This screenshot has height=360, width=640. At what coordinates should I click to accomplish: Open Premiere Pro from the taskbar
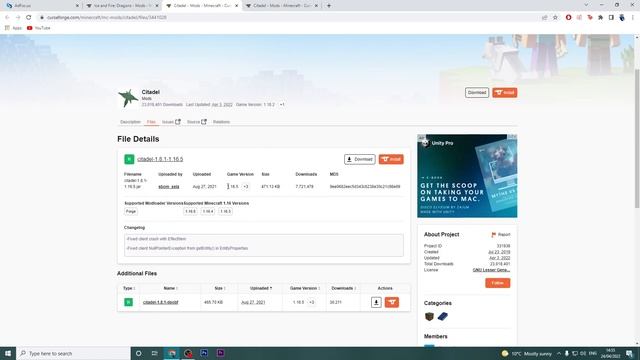pos(220,353)
